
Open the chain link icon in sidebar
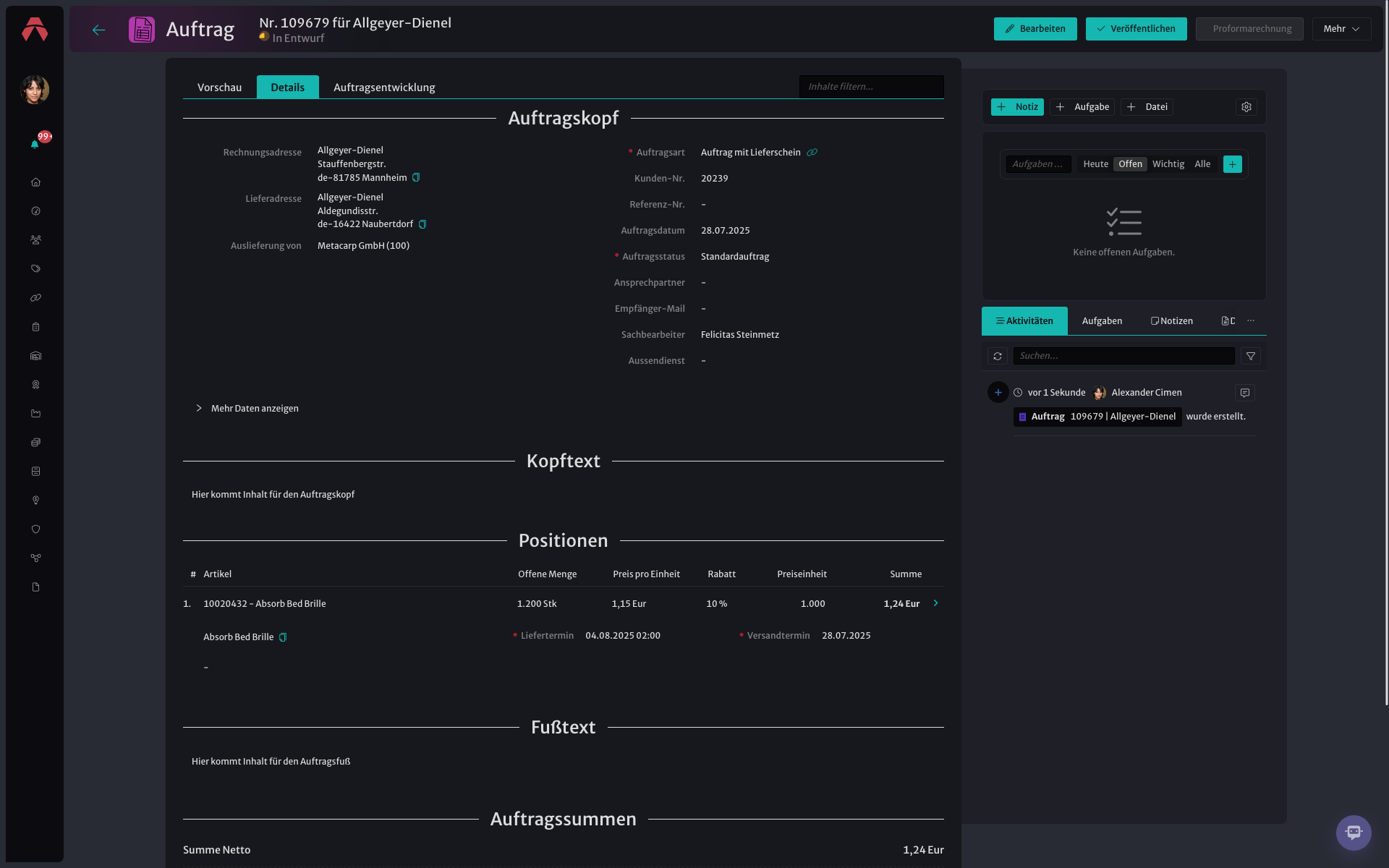[x=35, y=298]
